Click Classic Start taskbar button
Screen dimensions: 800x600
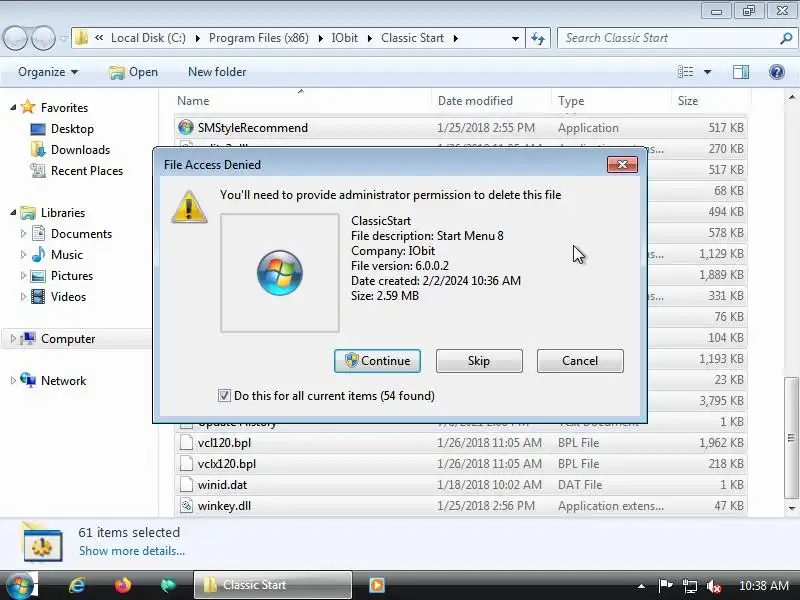coord(273,585)
